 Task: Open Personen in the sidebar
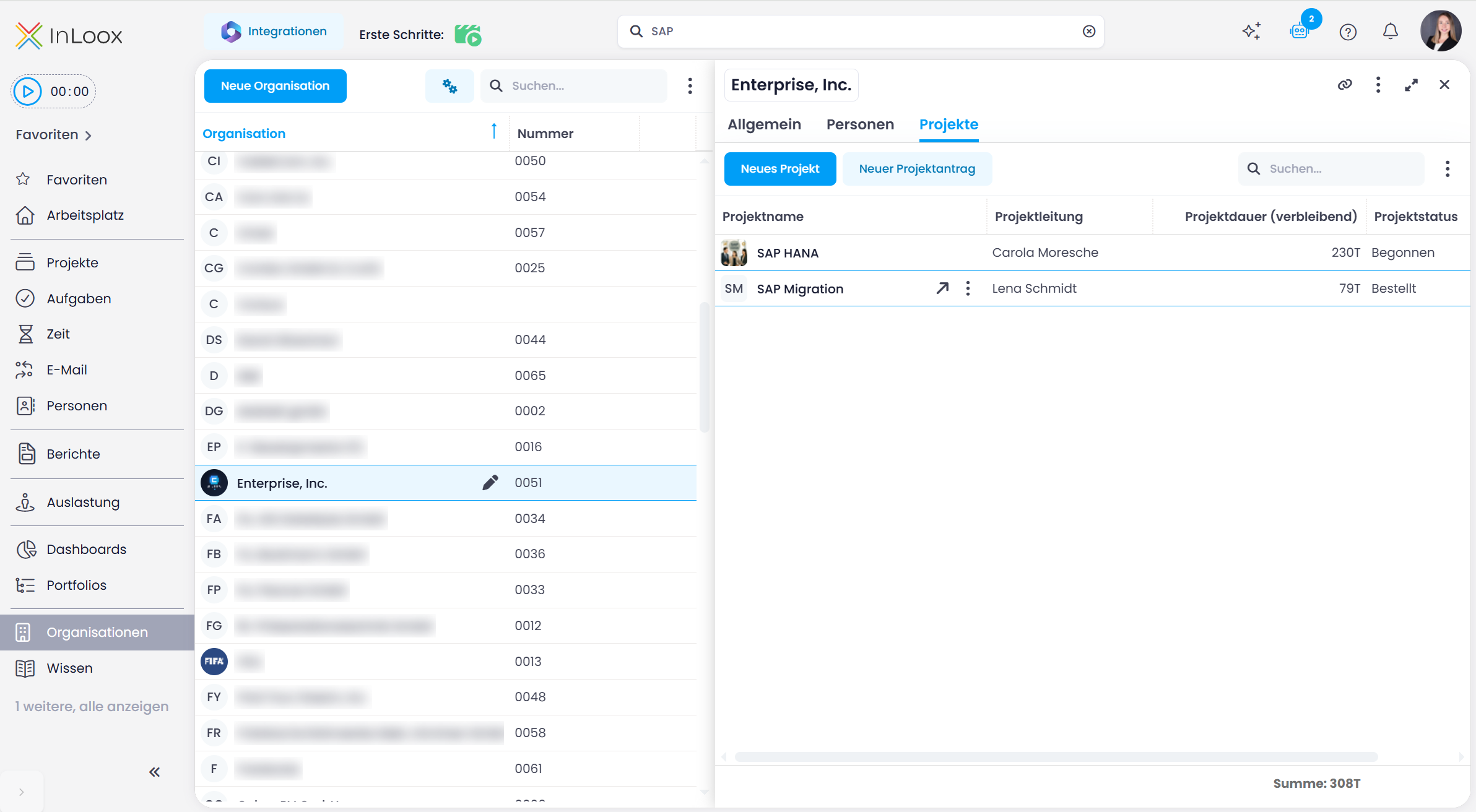click(77, 406)
